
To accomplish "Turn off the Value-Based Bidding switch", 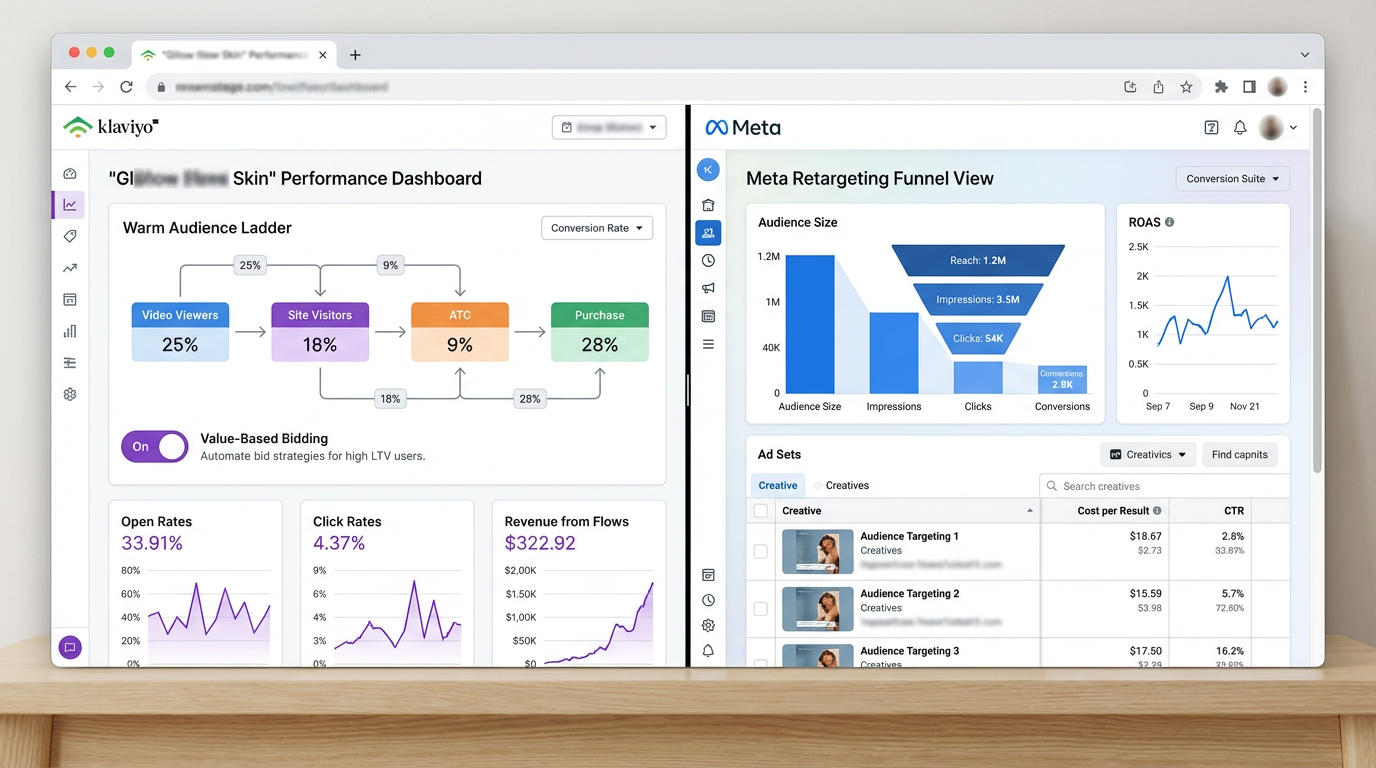I will 155,447.
